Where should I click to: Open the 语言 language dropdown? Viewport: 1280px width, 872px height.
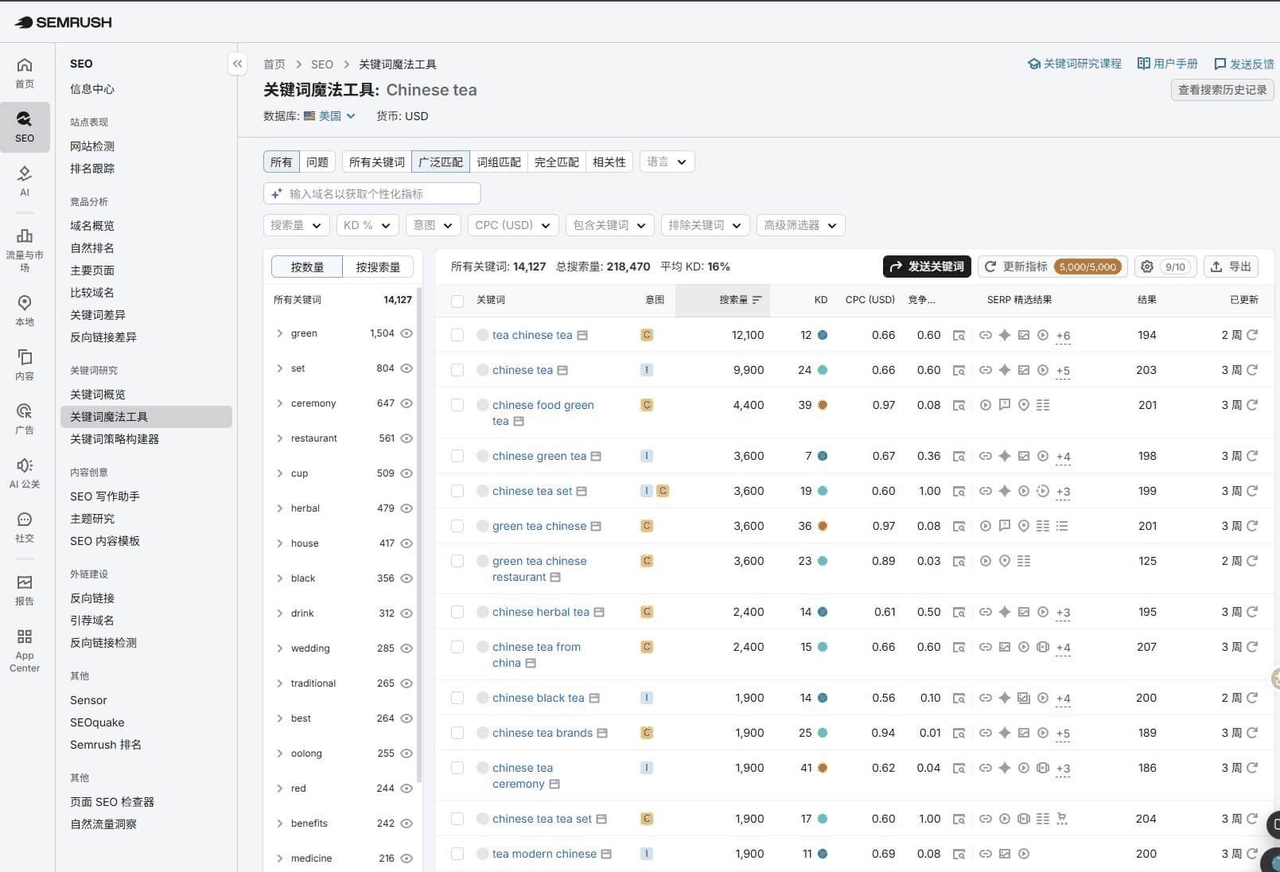click(666, 162)
